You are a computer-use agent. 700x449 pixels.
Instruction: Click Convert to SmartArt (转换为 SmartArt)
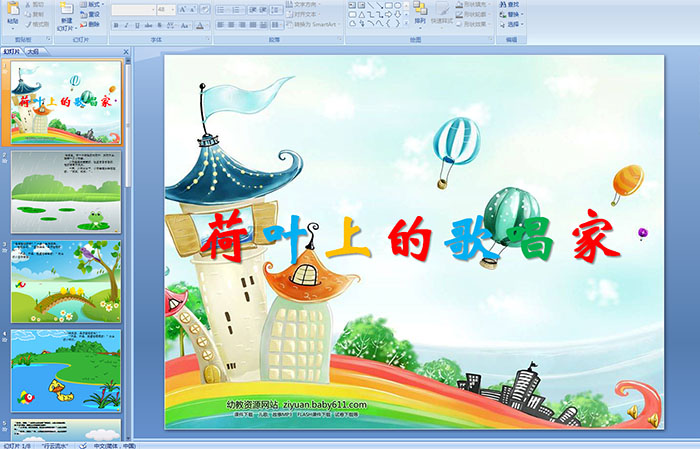pyautogui.click(x=313, y=24)
